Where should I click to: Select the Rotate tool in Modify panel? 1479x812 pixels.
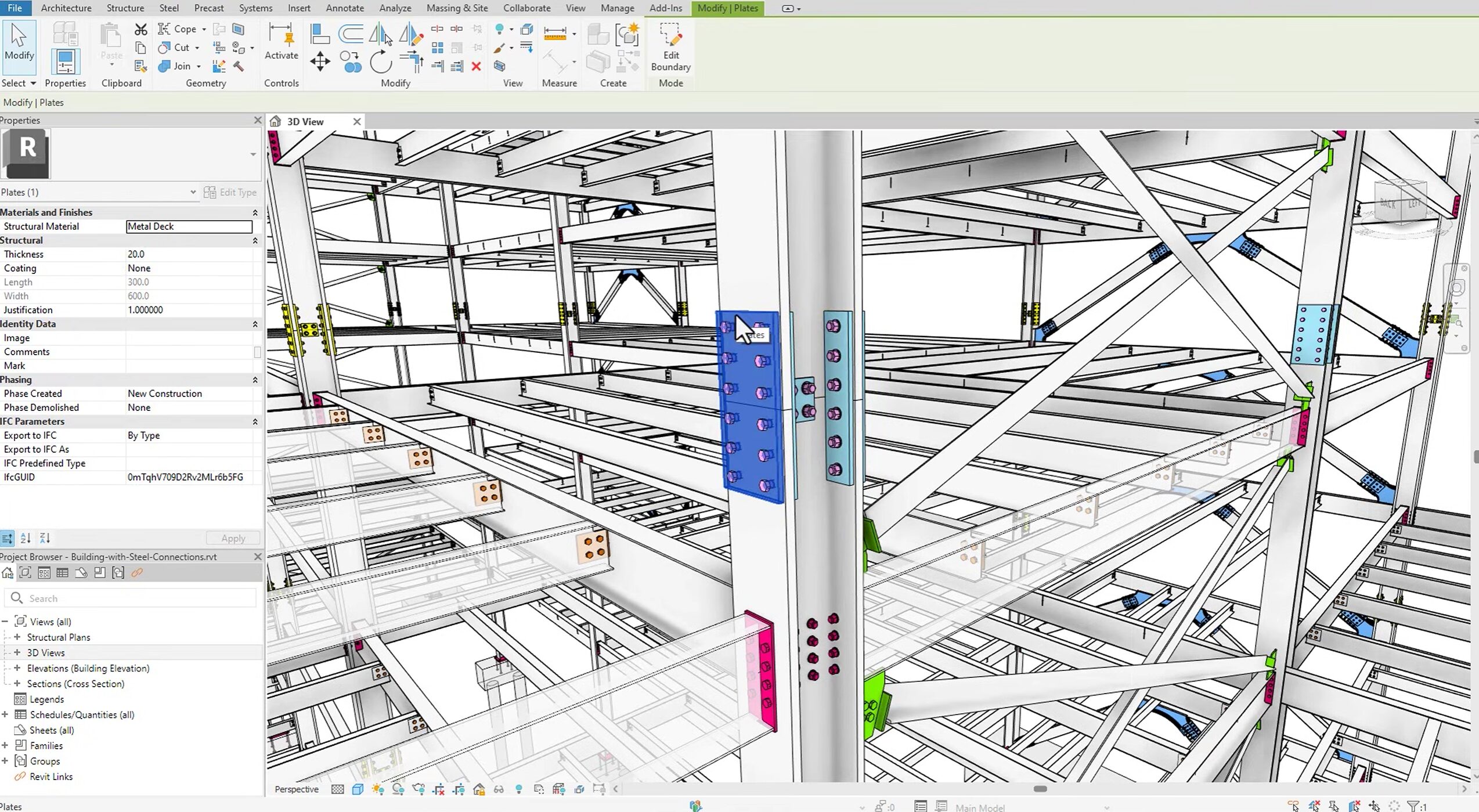tap(381, 62)
